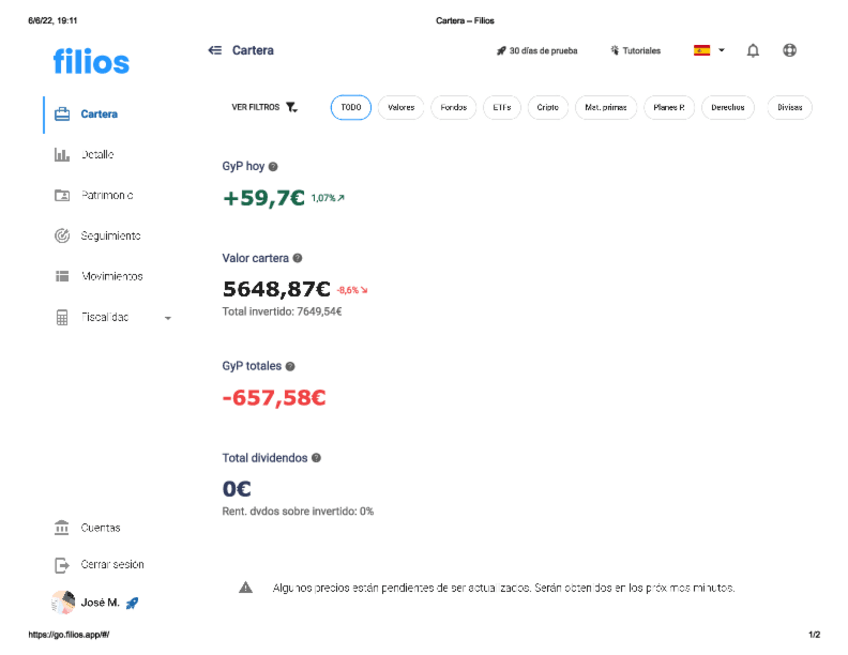
Task: Click the Cartera page title
Action: [253, 50]
